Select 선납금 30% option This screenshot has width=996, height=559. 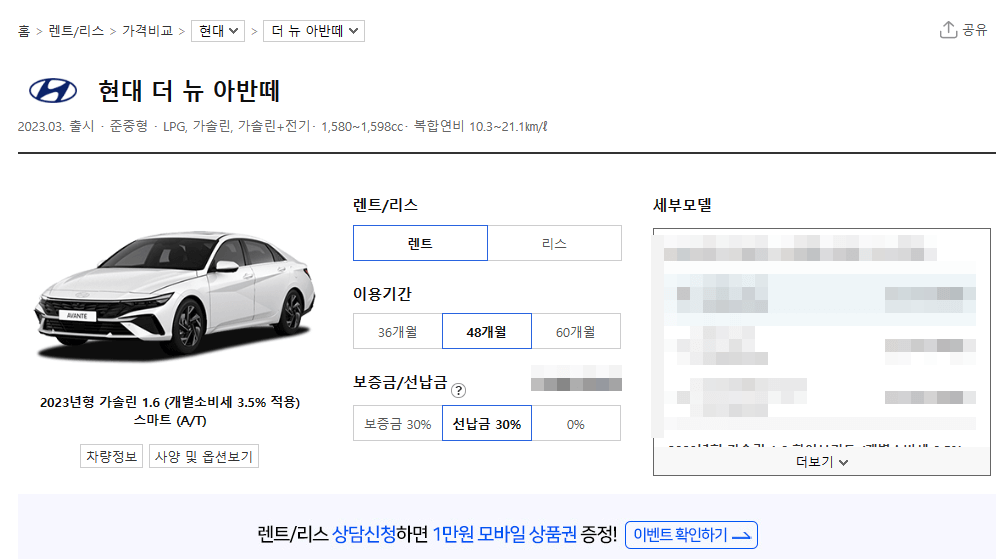click(x=487, y=424)
